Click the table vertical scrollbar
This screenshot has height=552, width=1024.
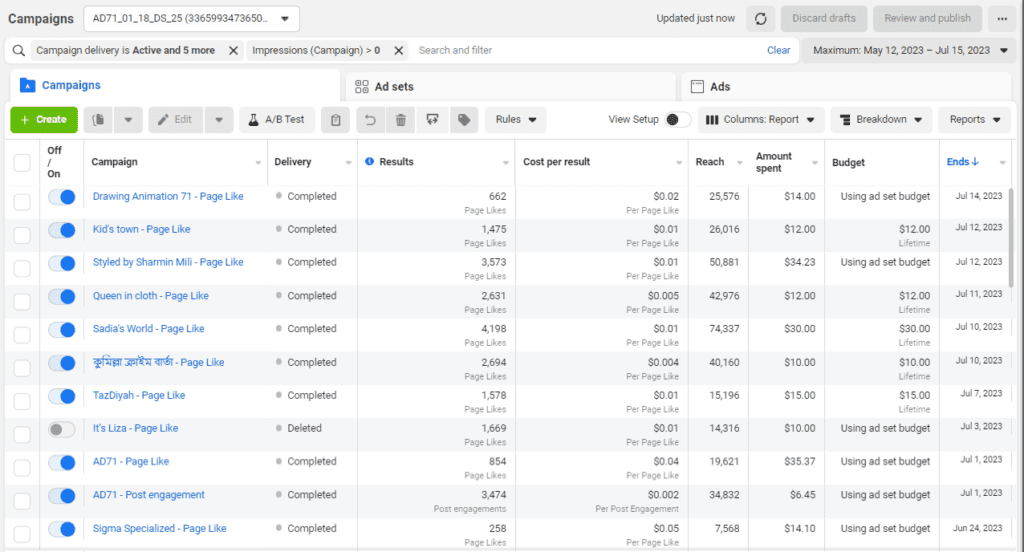1012,236
